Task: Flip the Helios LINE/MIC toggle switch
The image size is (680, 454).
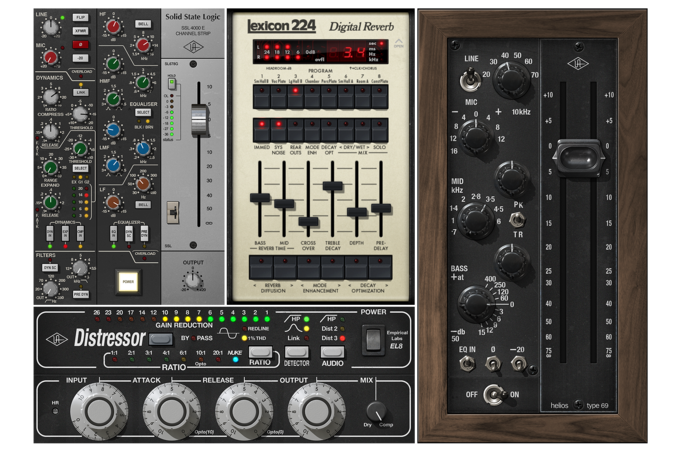Action: pos(470,80)
